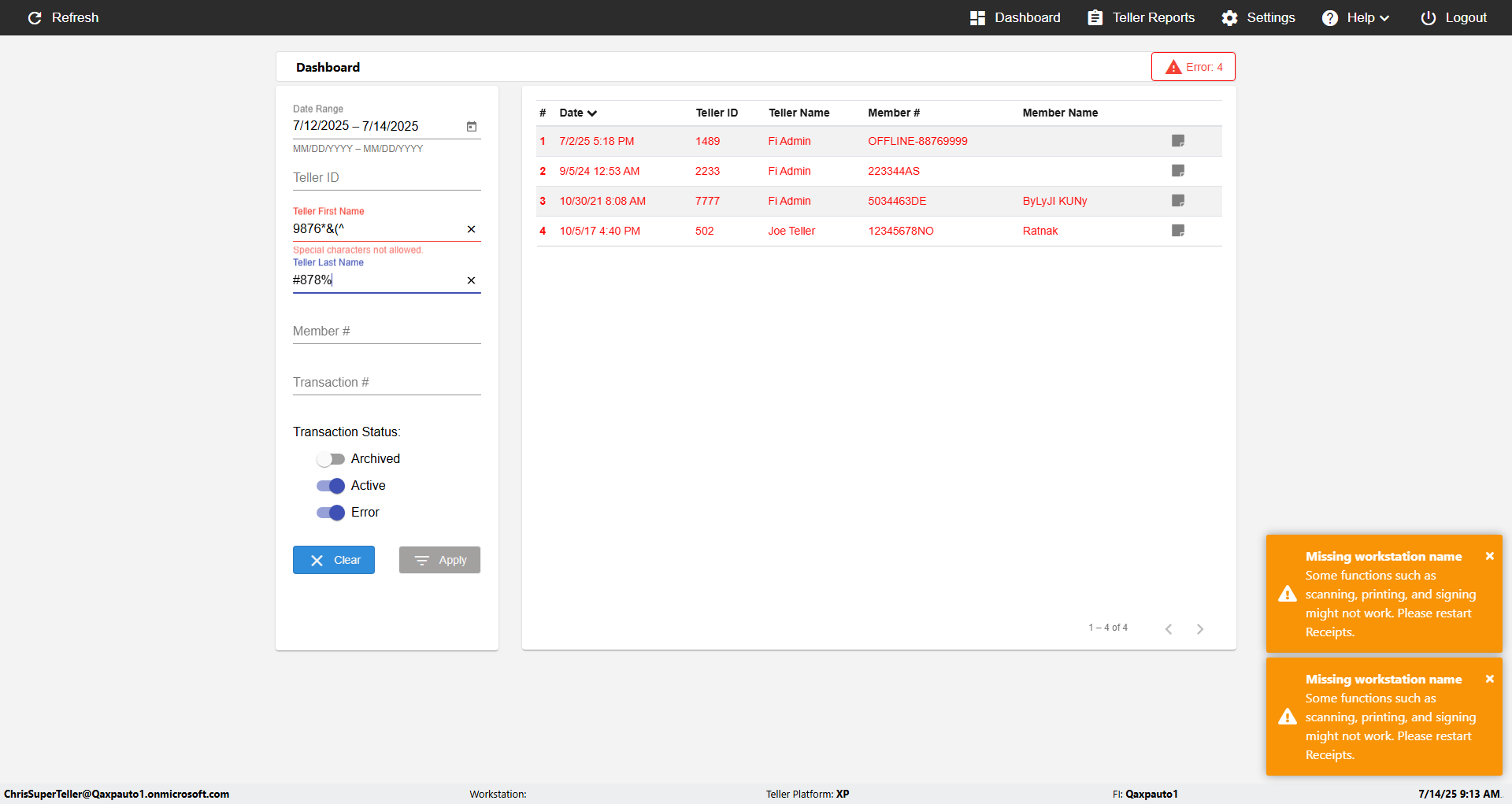This screenshot has height=804, width=1512.
Task: Turn off the Active status toggle
Action: (331, 486)
